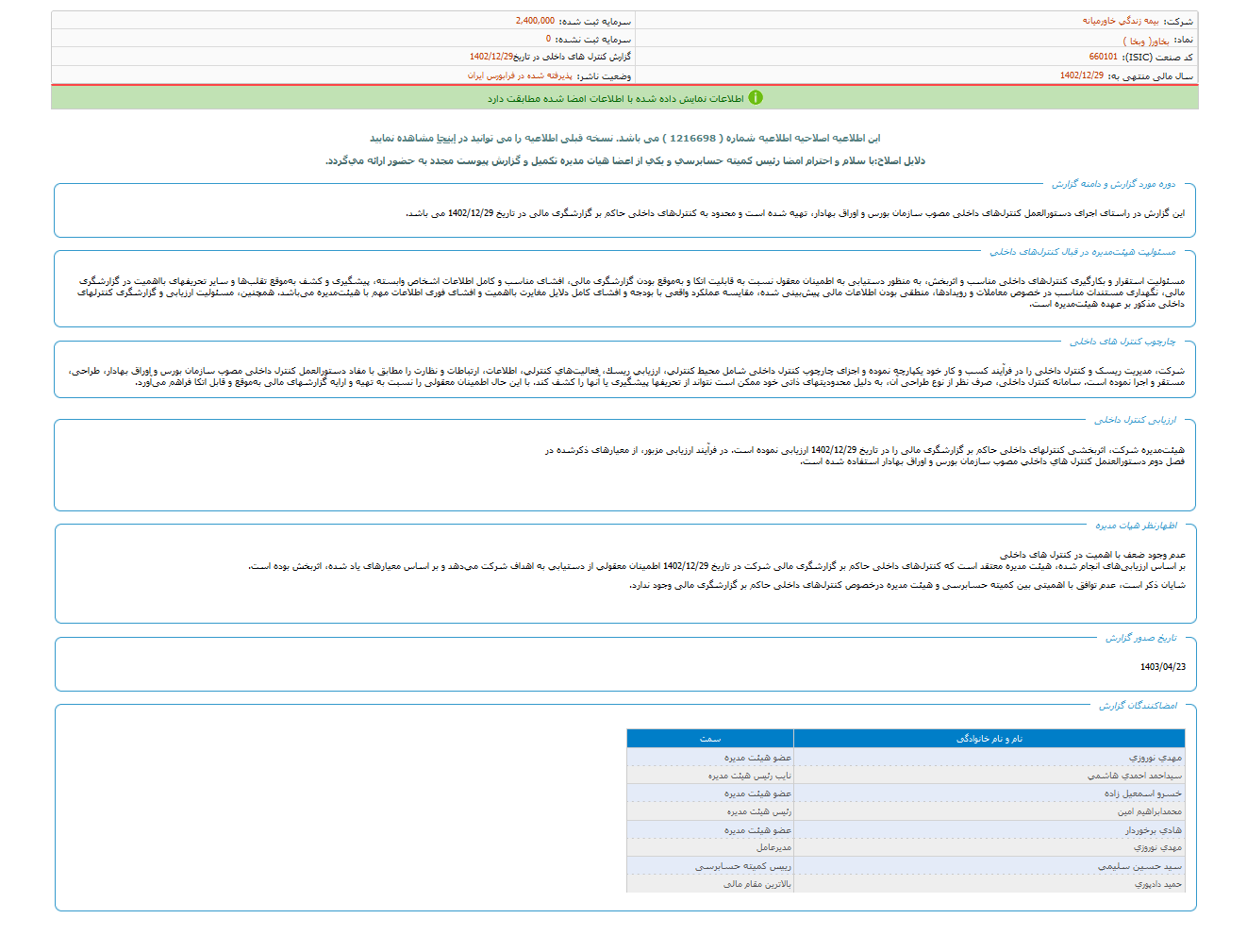Click the 'امضاکنندگان گزارش' section heading
Image resolution: width=1247 pixels, height=952 pixels.
pos(1137,706)
